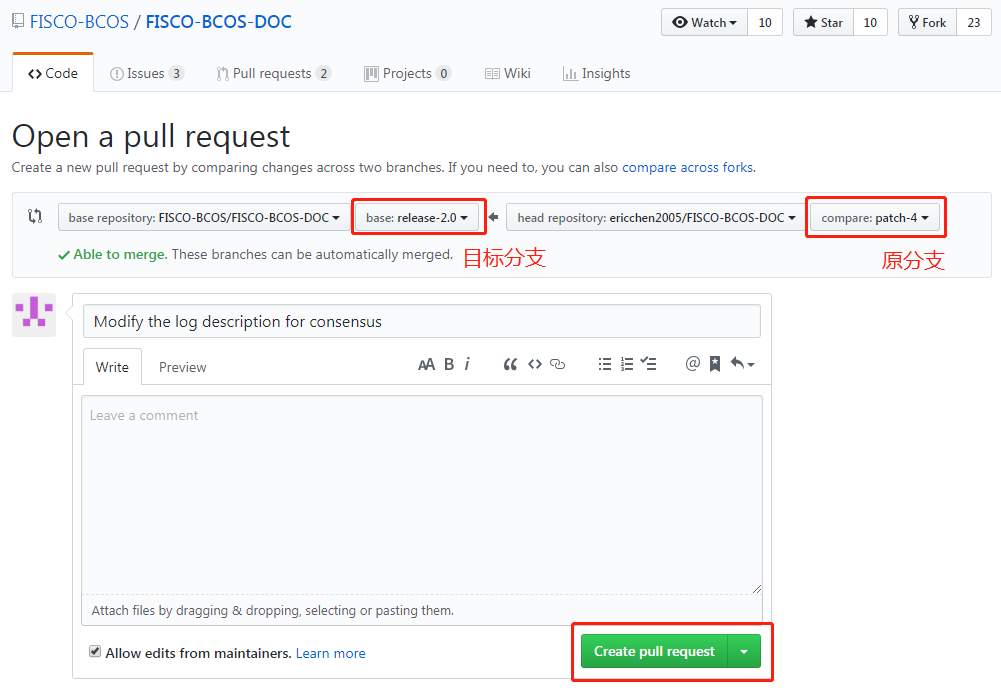Click the Create pull request button
The image size is (1001, 696).
pos(654,651)
